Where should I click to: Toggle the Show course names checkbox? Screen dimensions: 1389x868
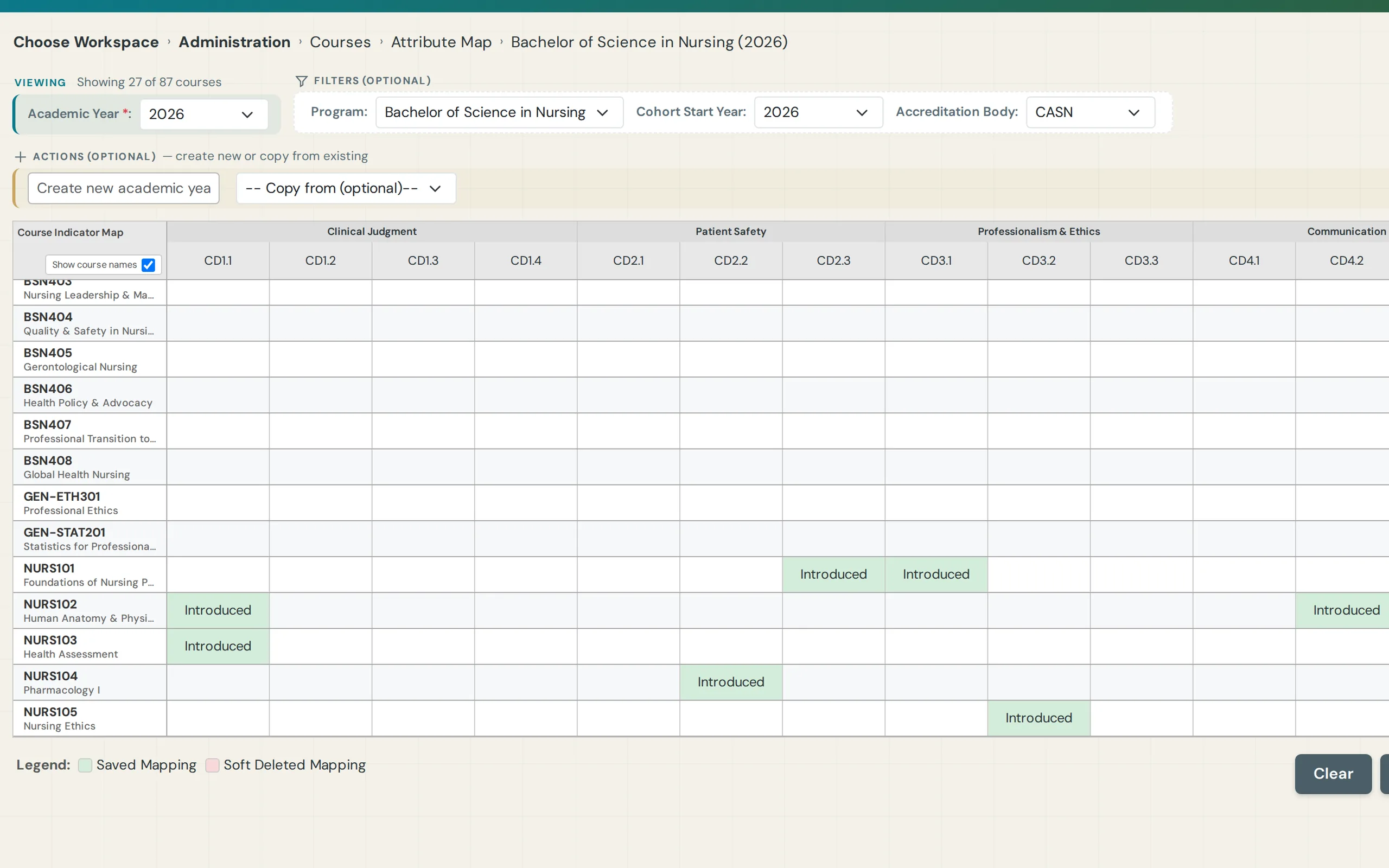(x=148, y=265)
